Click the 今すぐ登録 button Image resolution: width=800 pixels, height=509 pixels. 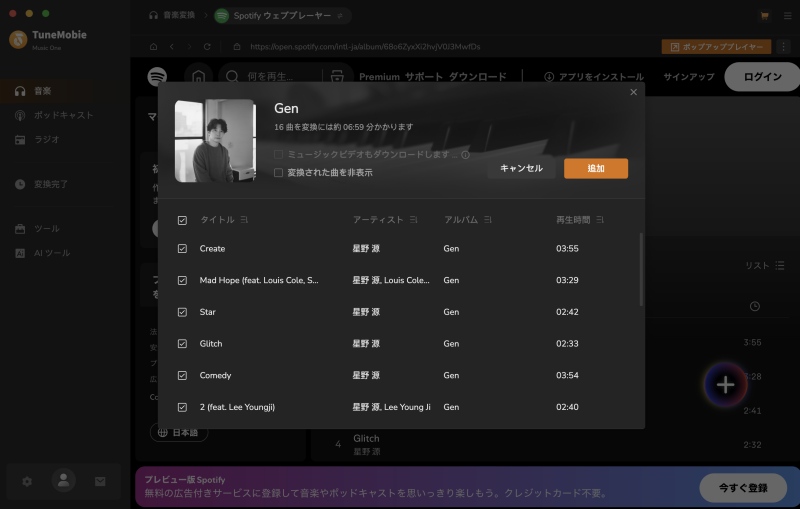click(x=743, y=488)
